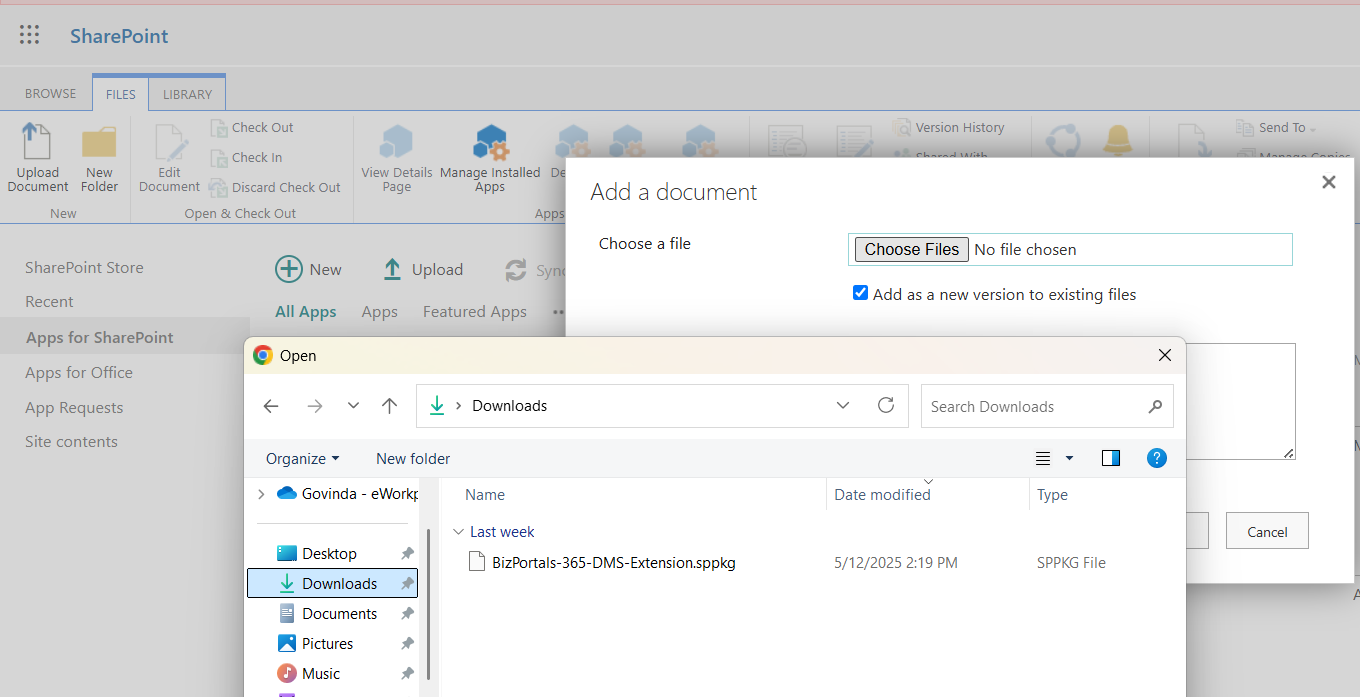Click the Check In ribbon command
This screenshot has width=1360, height=697.
click(x=246, y=158)
